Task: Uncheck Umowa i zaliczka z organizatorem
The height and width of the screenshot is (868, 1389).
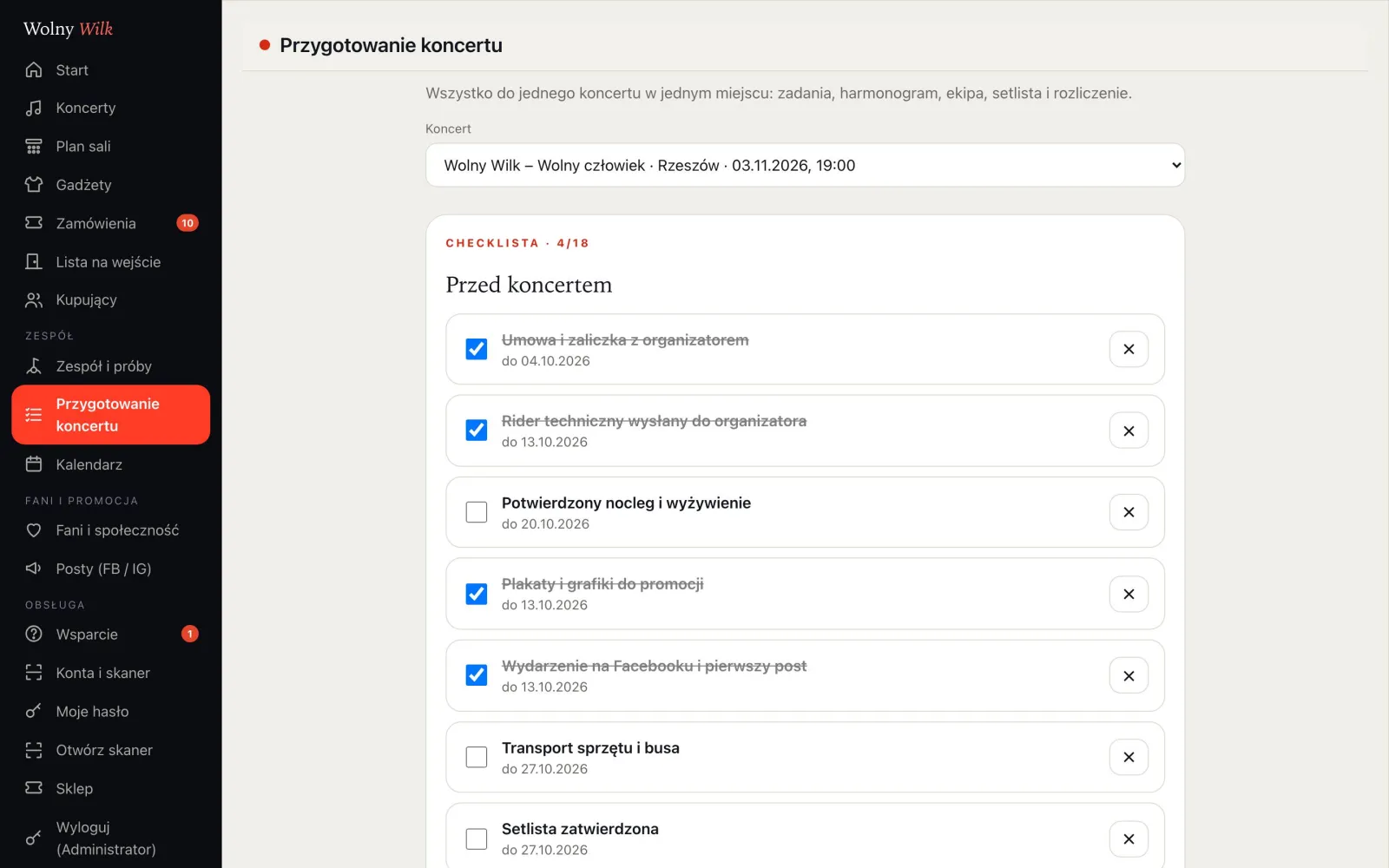Action: click(477, 349)
